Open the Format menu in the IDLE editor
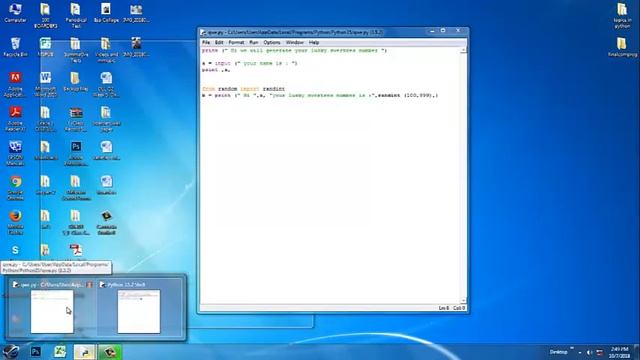The image size is (640, 360). [236, 42]
